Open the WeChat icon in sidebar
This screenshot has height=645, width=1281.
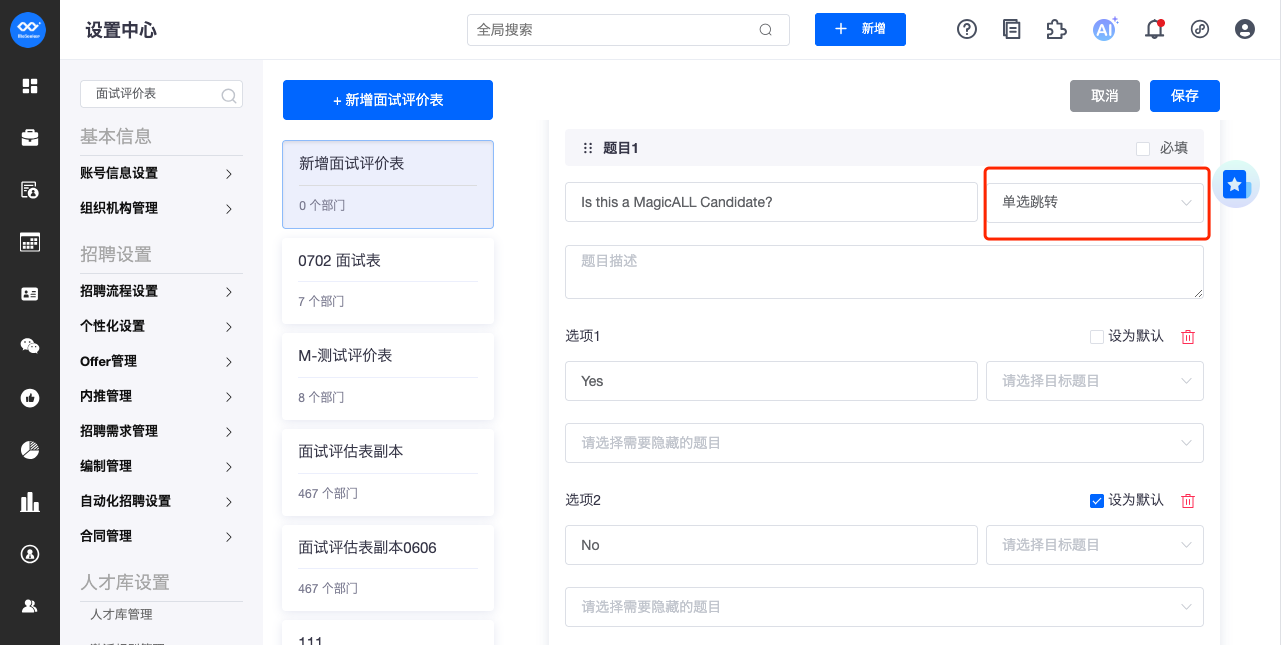(30, 346)
